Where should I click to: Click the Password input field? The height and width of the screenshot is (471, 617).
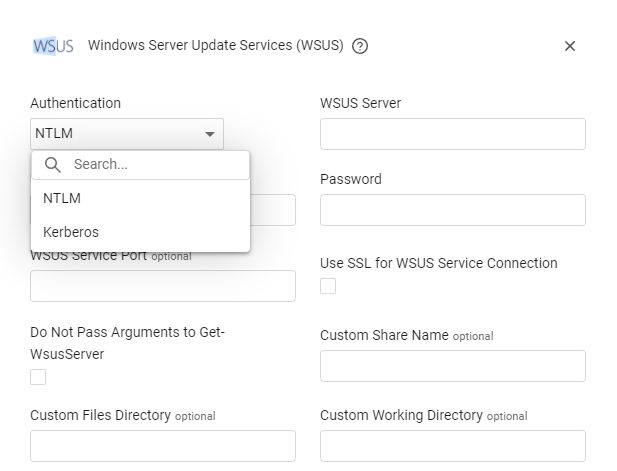point(453,210)
